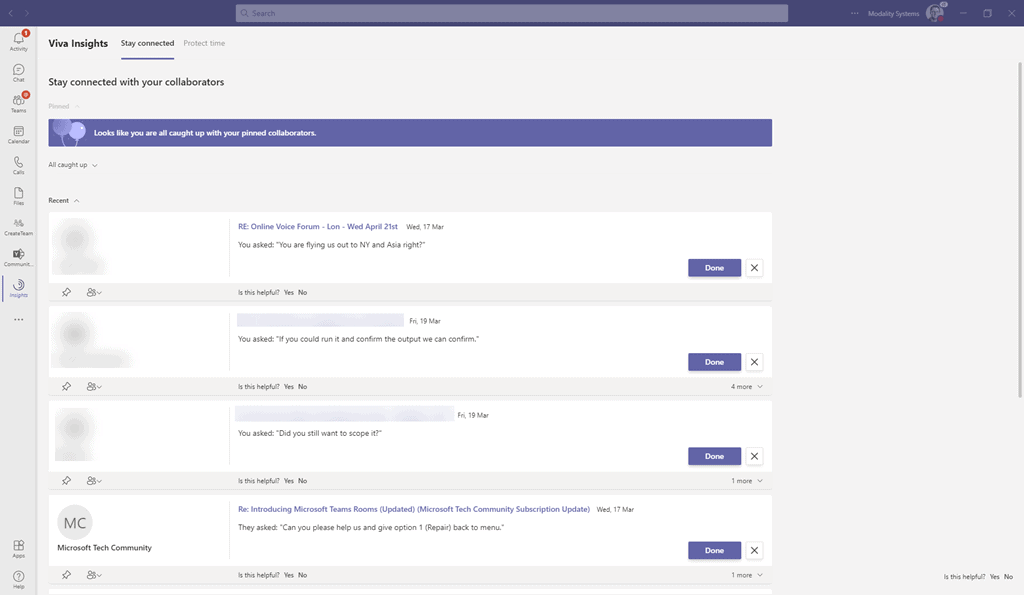1024x595 pixels.
Task: Open Chat from the left rail
Action: pos(18,72)
